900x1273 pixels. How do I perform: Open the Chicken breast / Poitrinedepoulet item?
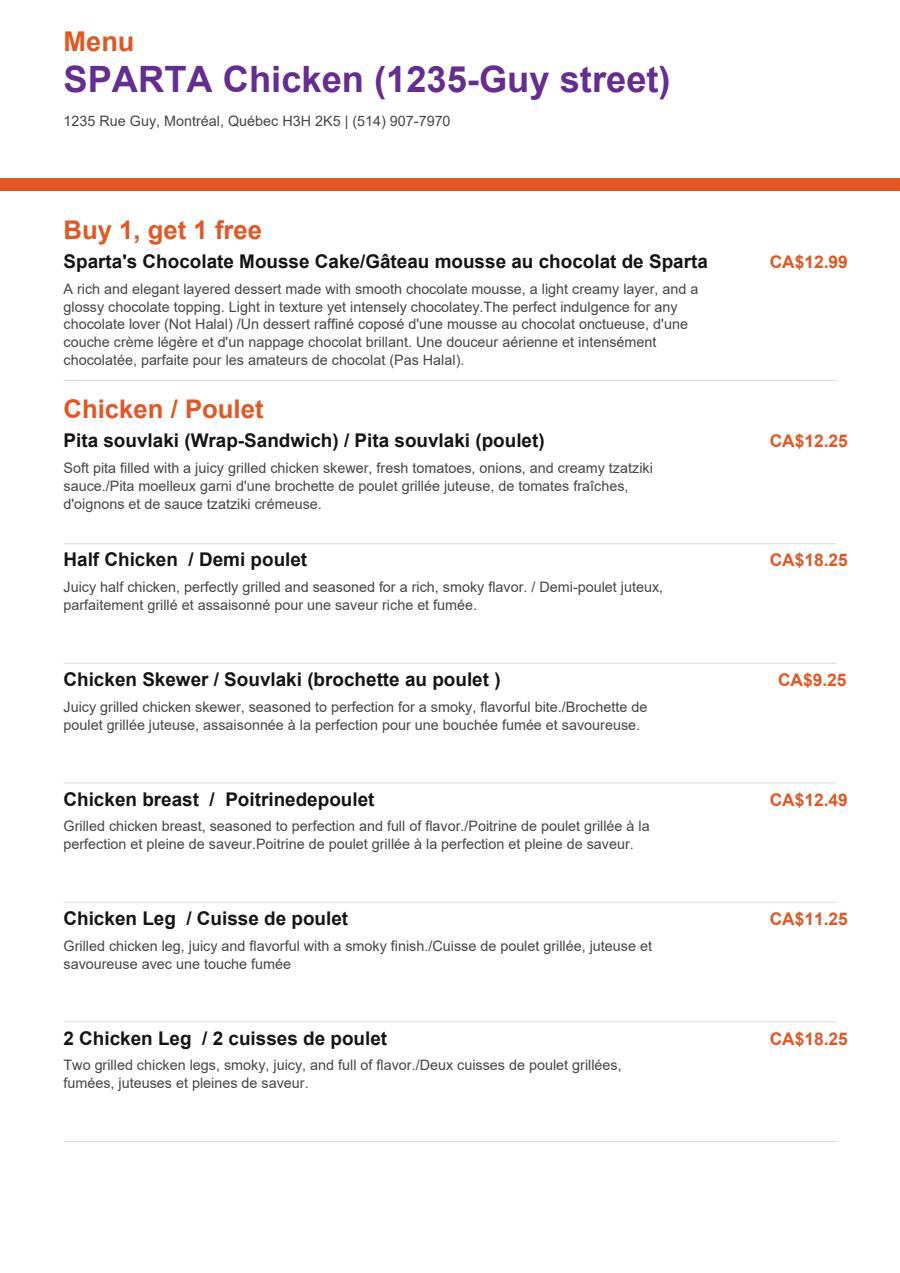pyautogui.click(x=219, y=800)
